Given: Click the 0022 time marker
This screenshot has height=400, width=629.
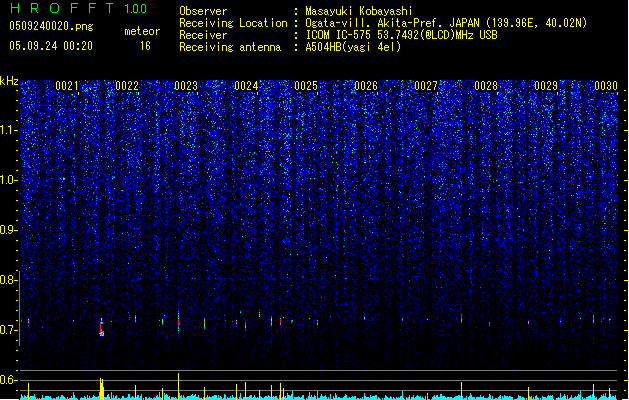Looking at the screenshot, I should (127, 86).
